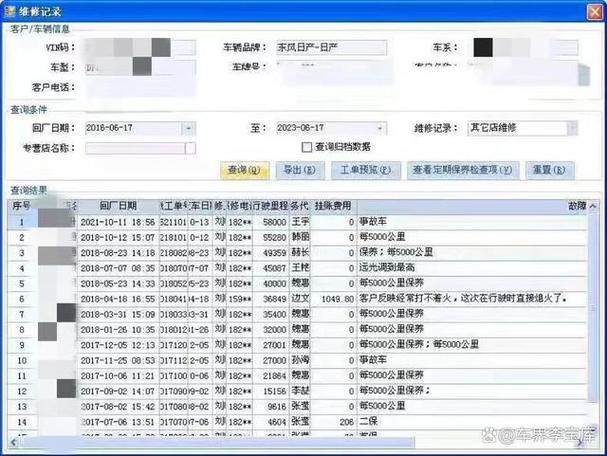The image size is (607, 456).
Task: Sort by 挂账费用 column header
Action: [333, 206]
